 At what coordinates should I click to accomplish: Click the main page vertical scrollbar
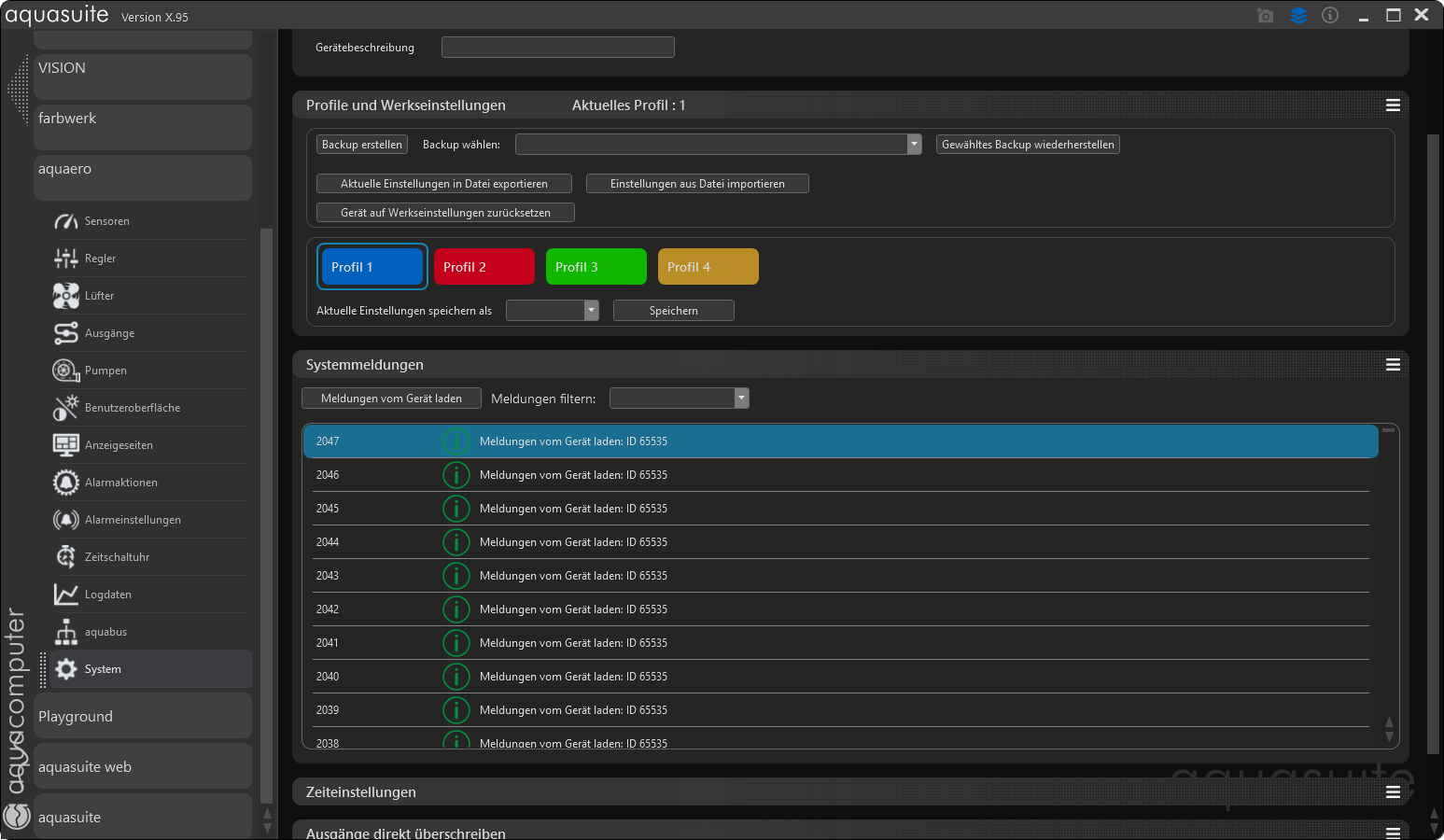(x=1434, y=443)
